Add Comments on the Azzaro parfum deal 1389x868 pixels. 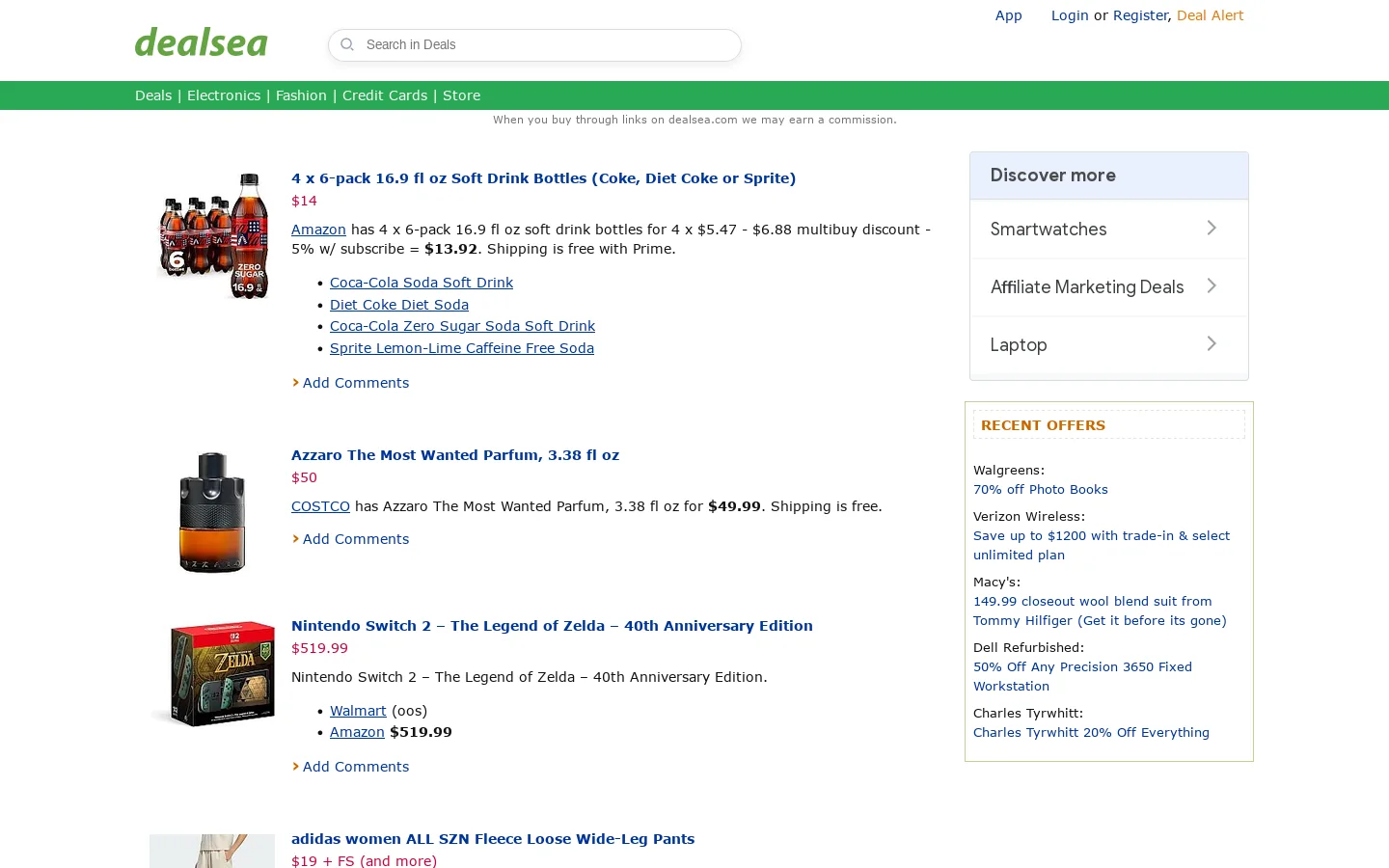[x=356, y=539]
